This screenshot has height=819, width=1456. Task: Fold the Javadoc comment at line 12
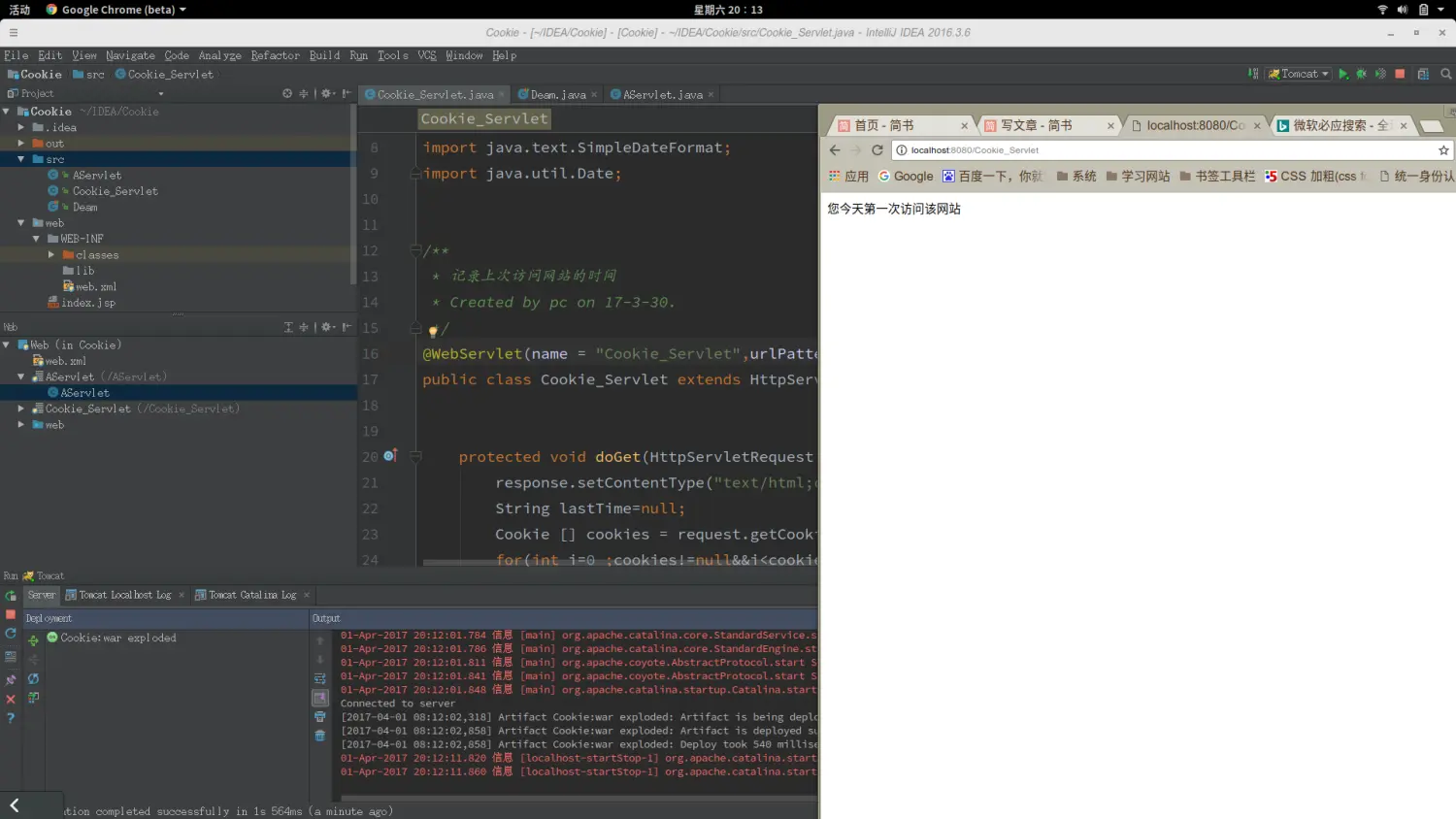(x=416, y=250)
